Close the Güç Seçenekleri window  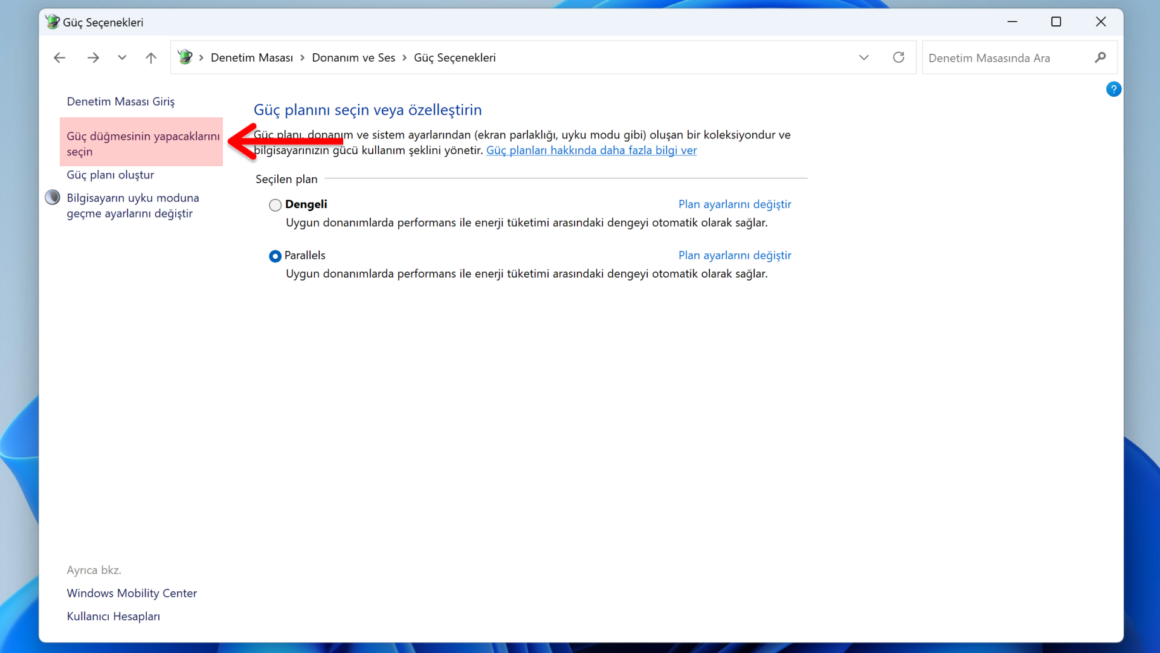coord(1101,21)
